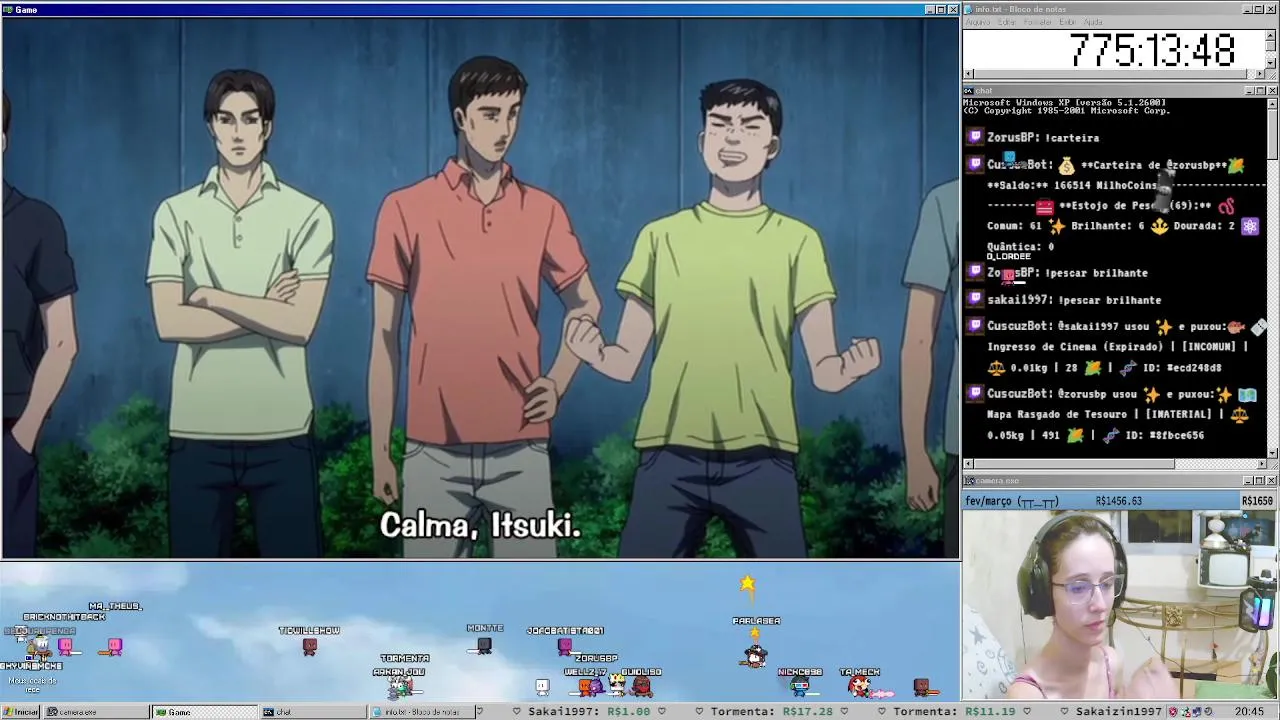
Task: Click the 20:45 clock in the taskbar
Action: point(1249,712)
